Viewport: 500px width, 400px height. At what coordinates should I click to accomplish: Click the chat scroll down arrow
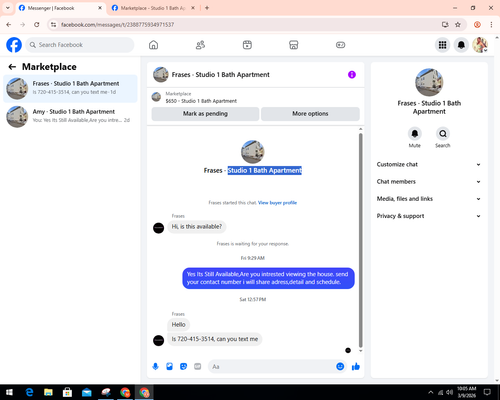click(360, 351)
